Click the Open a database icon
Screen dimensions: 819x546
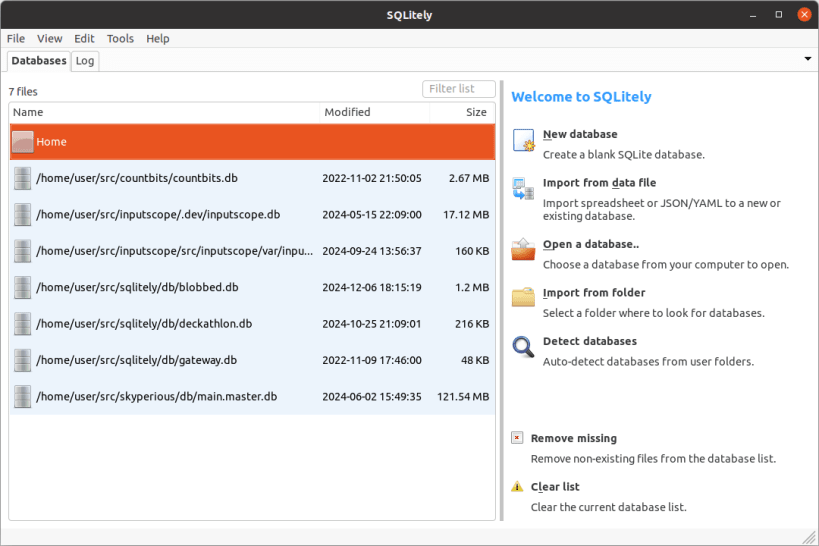click(x=523, y=249)
